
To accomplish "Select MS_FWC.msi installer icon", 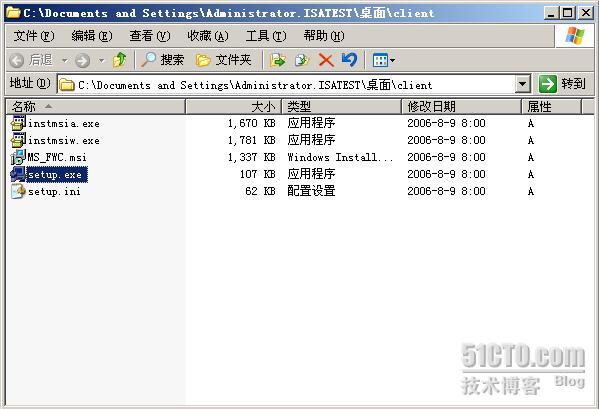I will point(18,157).
